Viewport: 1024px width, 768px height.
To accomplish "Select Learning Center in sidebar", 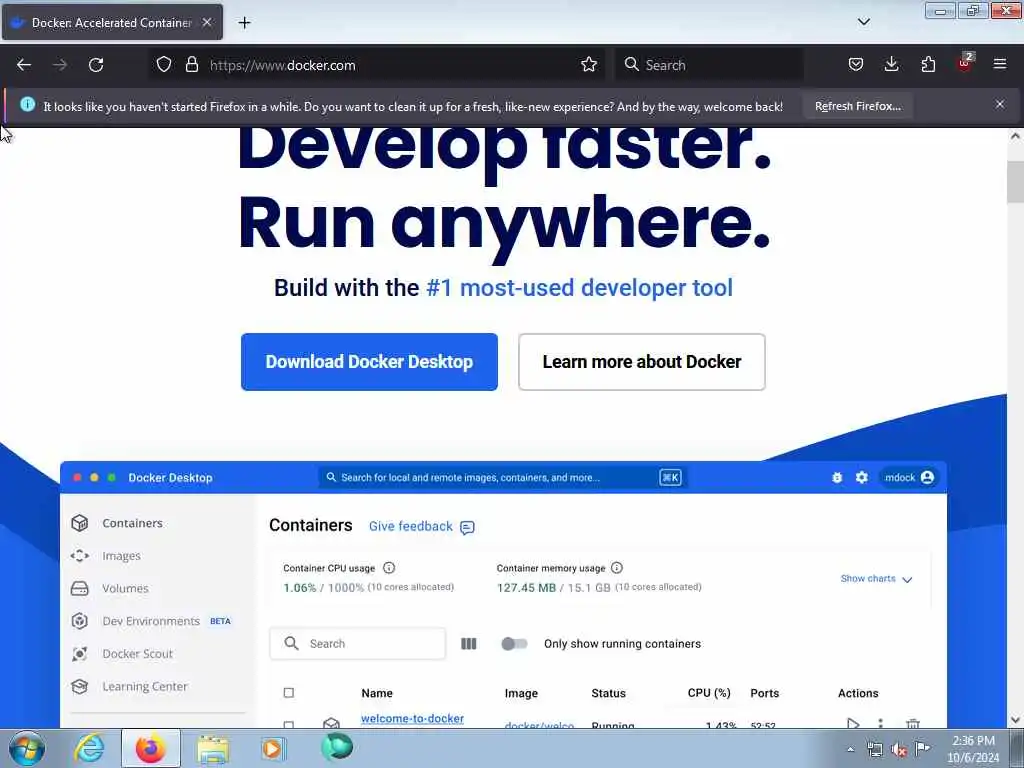I will tap(144, 686).
